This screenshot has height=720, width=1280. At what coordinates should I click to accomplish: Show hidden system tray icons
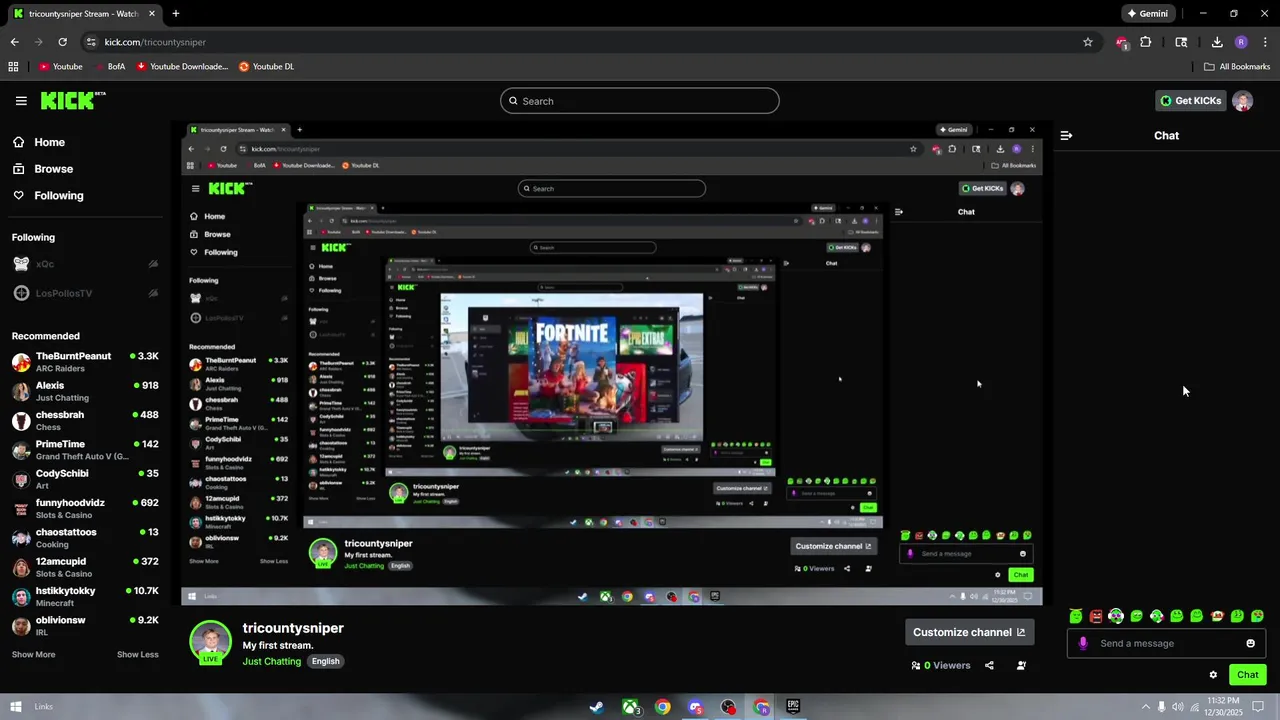tap(1145, 707)
